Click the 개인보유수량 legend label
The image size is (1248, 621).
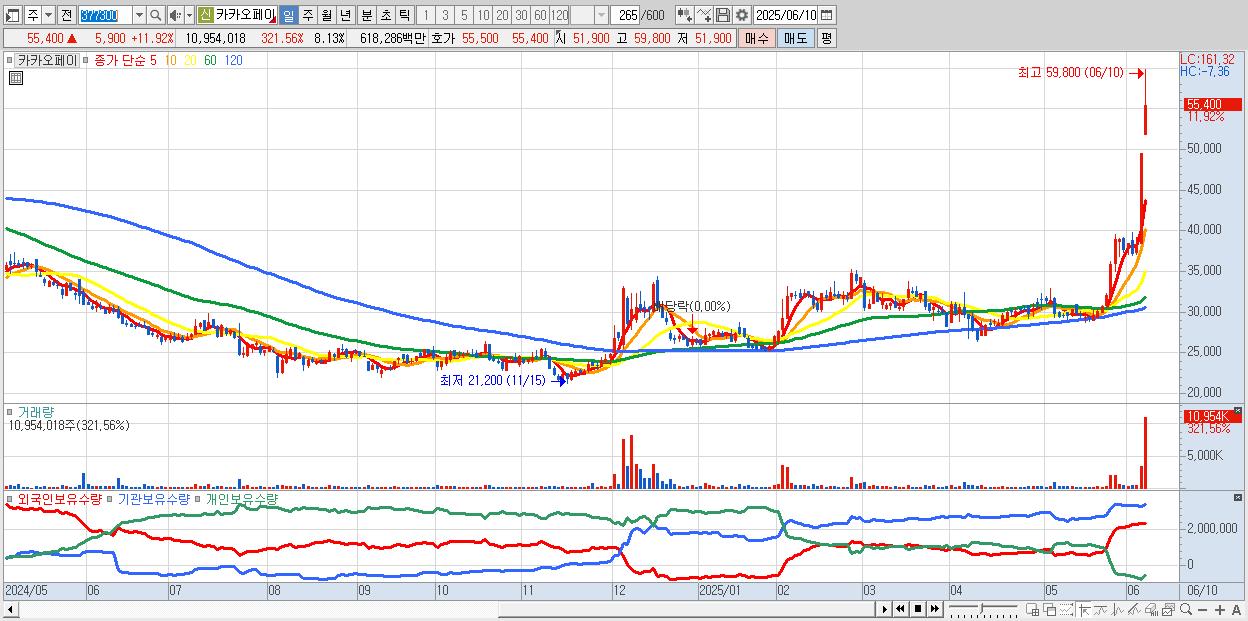(241, 498)
